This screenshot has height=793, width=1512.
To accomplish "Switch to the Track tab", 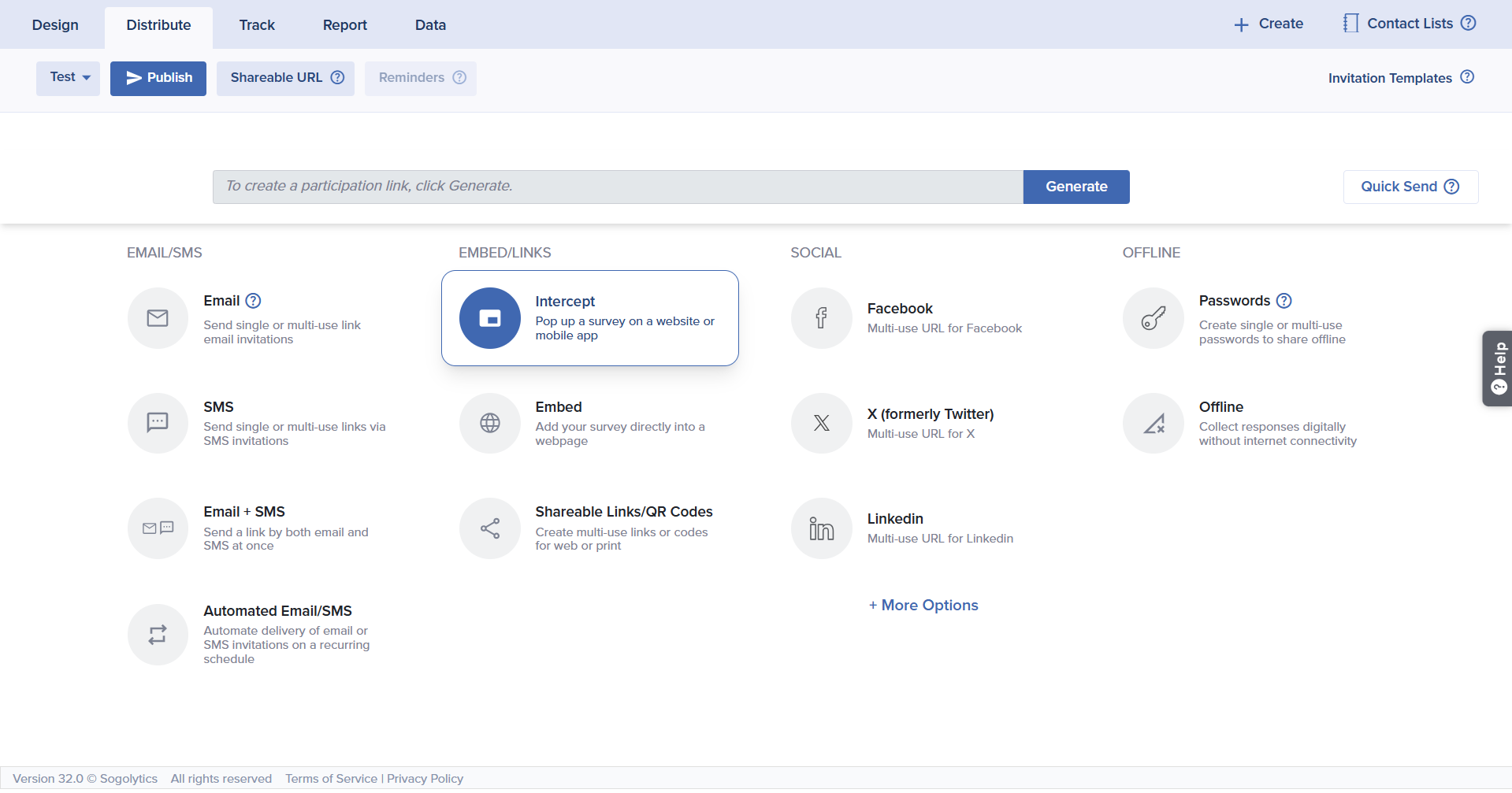I will 257,25.
